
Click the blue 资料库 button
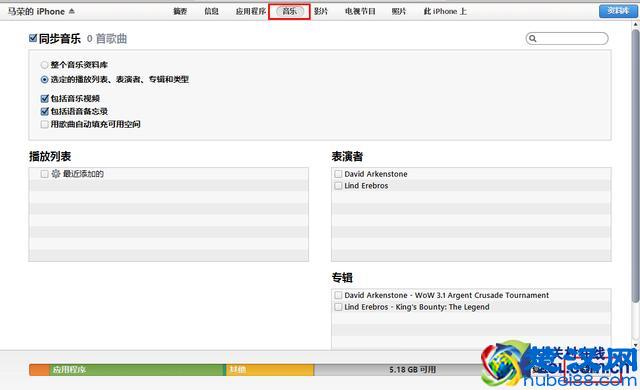tap(618, 11)
